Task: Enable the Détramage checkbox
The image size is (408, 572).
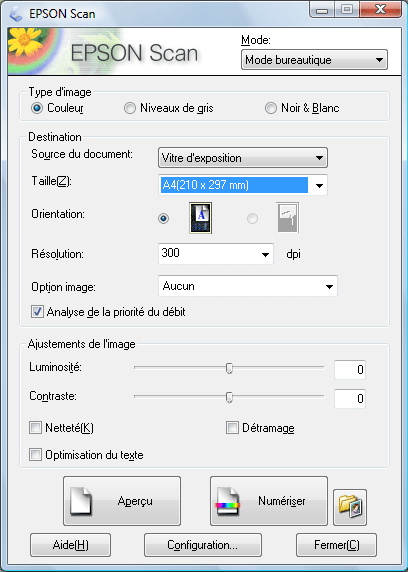Action: click(x=232, y=428)
